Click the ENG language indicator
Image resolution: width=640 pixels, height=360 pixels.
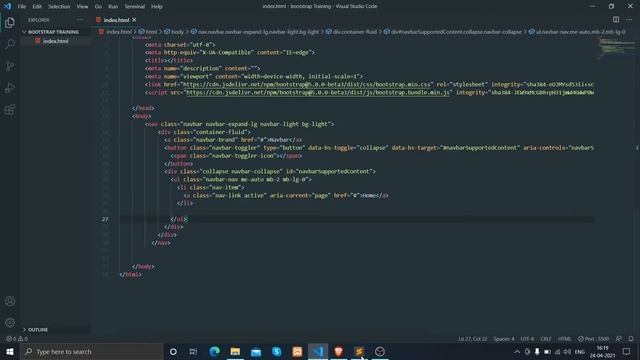580,351
